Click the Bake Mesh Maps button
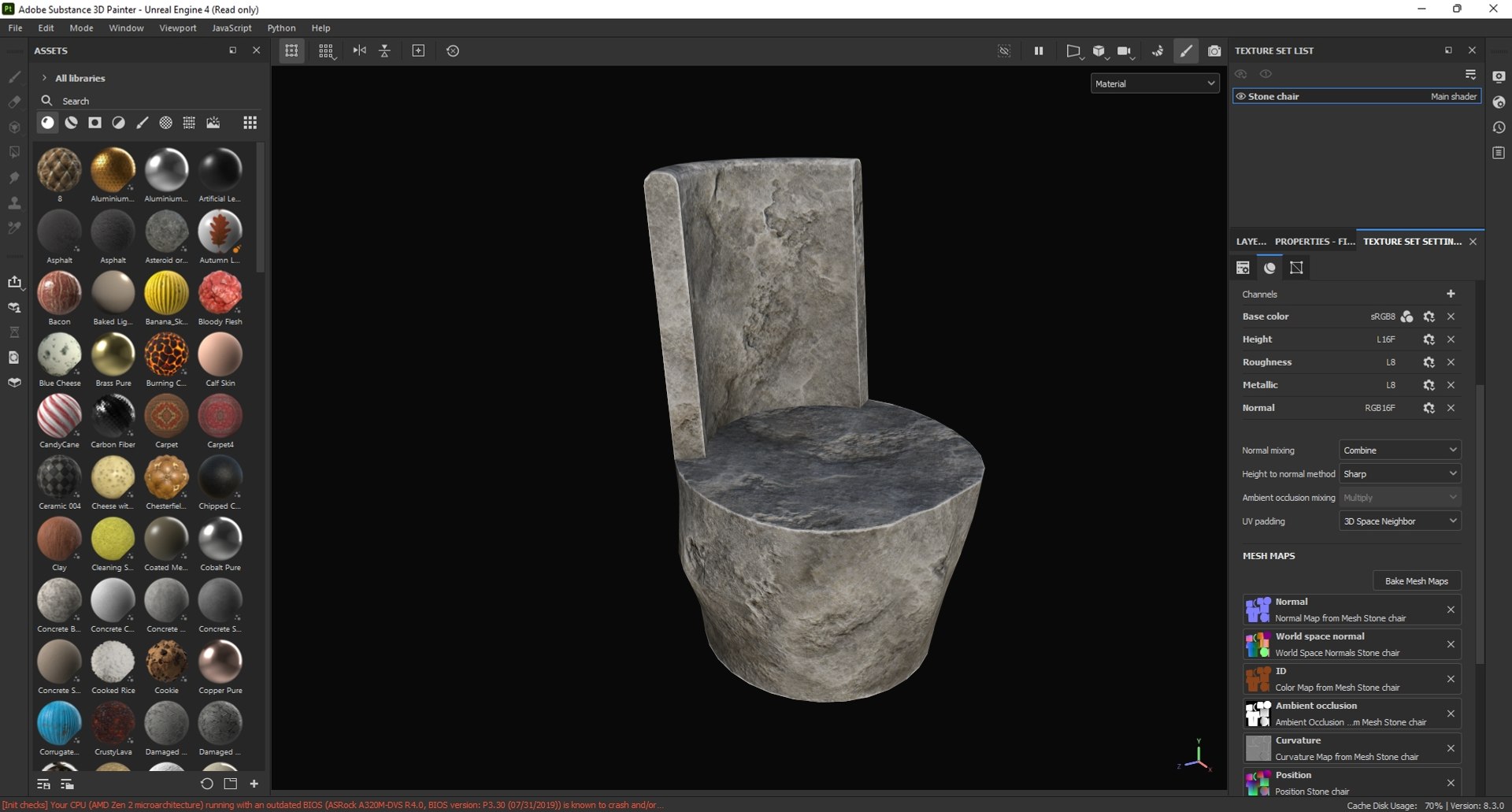This screenshot has height=812, width=1512. point(1416,581)
